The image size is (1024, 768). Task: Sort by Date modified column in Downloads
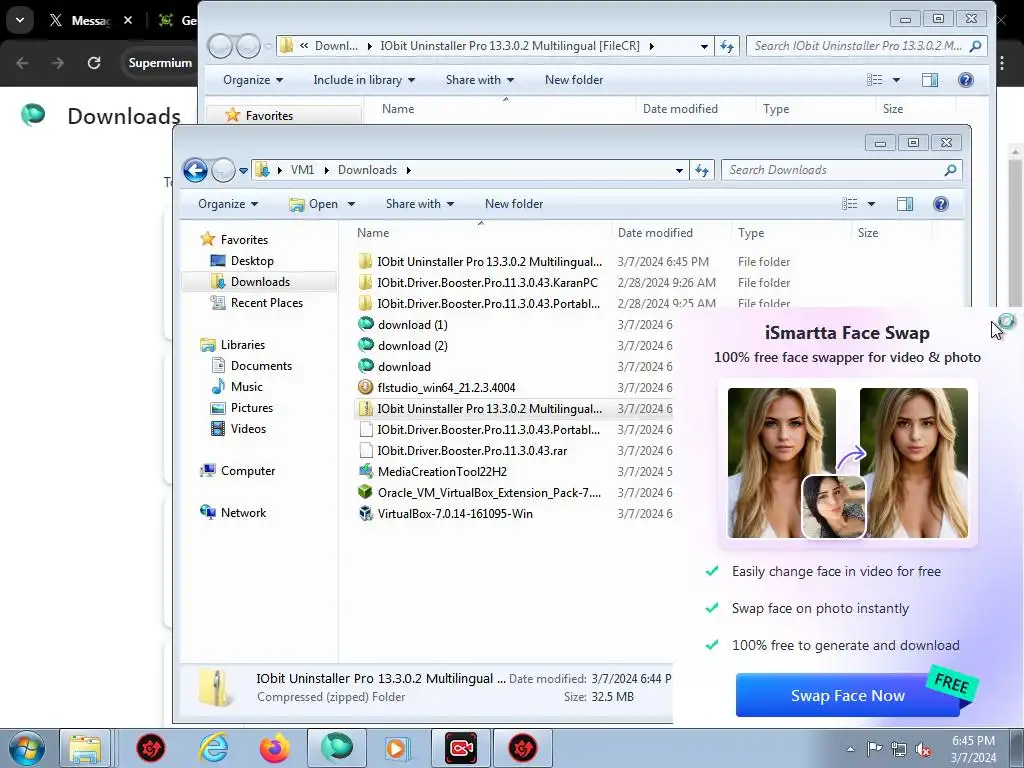coord(655,233)
